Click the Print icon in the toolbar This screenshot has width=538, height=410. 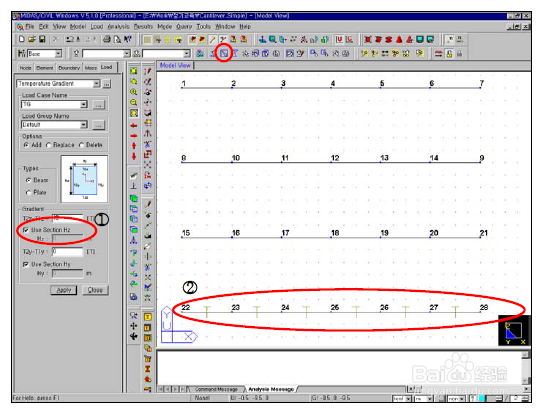pyautogui.click(x=107, y=39)
